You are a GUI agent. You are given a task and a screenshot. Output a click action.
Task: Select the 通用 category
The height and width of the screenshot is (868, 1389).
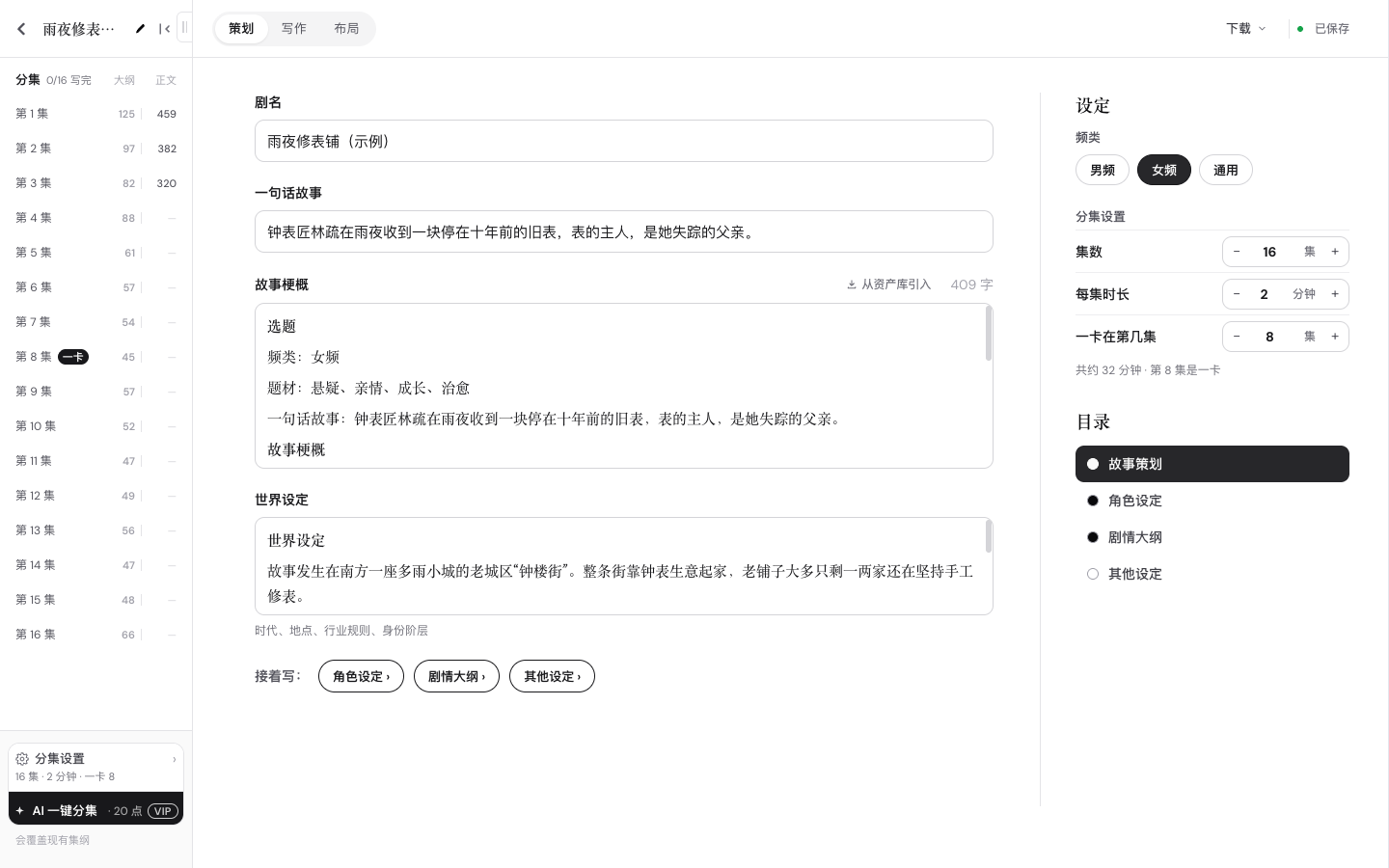click(1226, 170)
